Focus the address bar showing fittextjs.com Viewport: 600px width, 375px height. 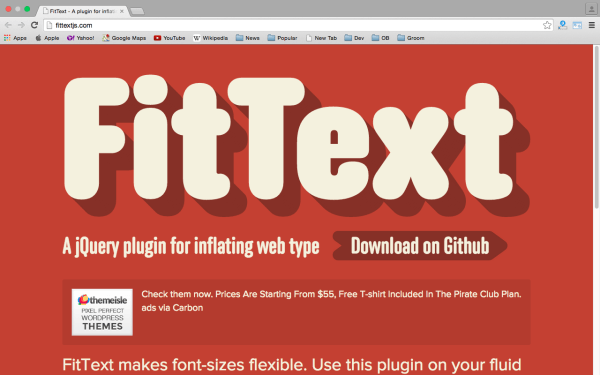tap(298, 25)
